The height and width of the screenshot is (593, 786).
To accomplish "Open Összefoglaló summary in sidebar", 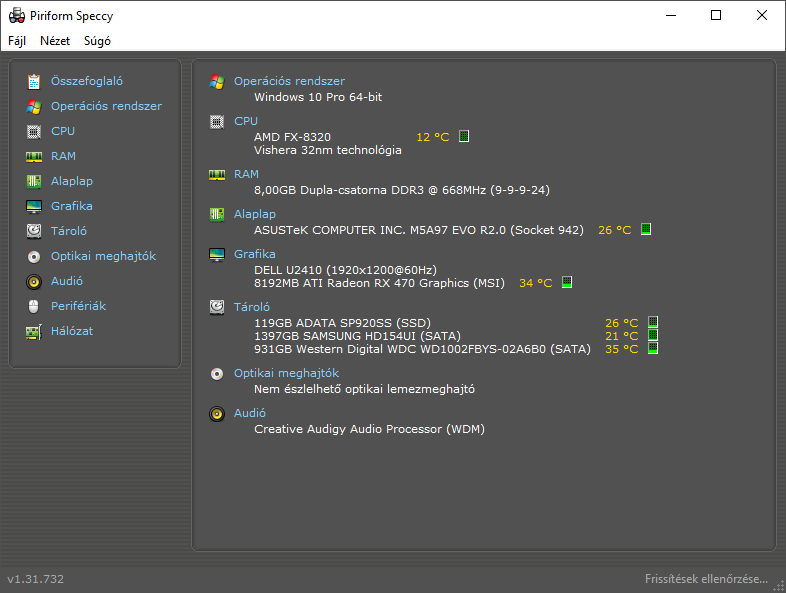I will coord(86,81).
